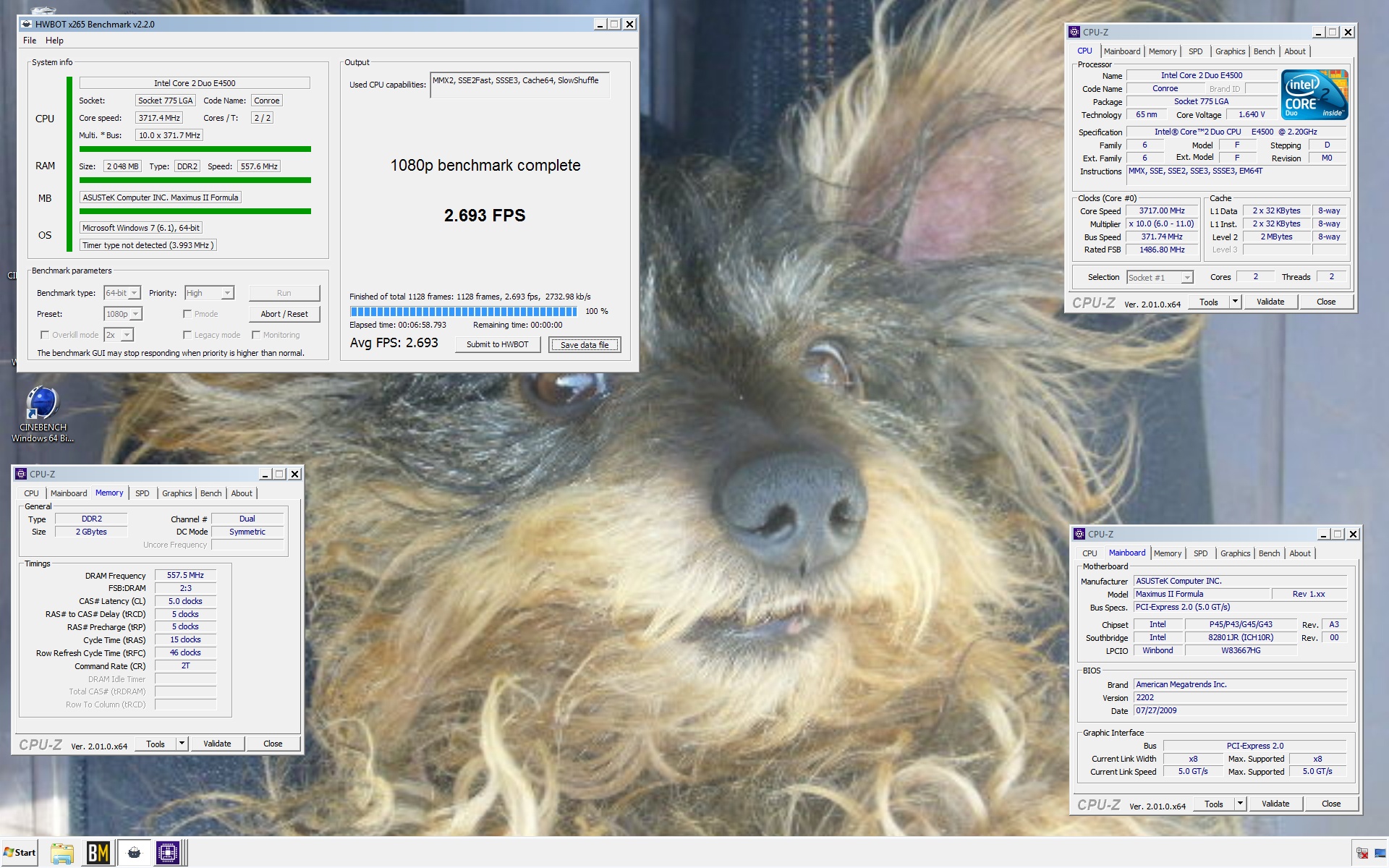Click the 2.693 FPS result text
The height and width of the screenshot is (868, 1389).
tap(485, 216)
